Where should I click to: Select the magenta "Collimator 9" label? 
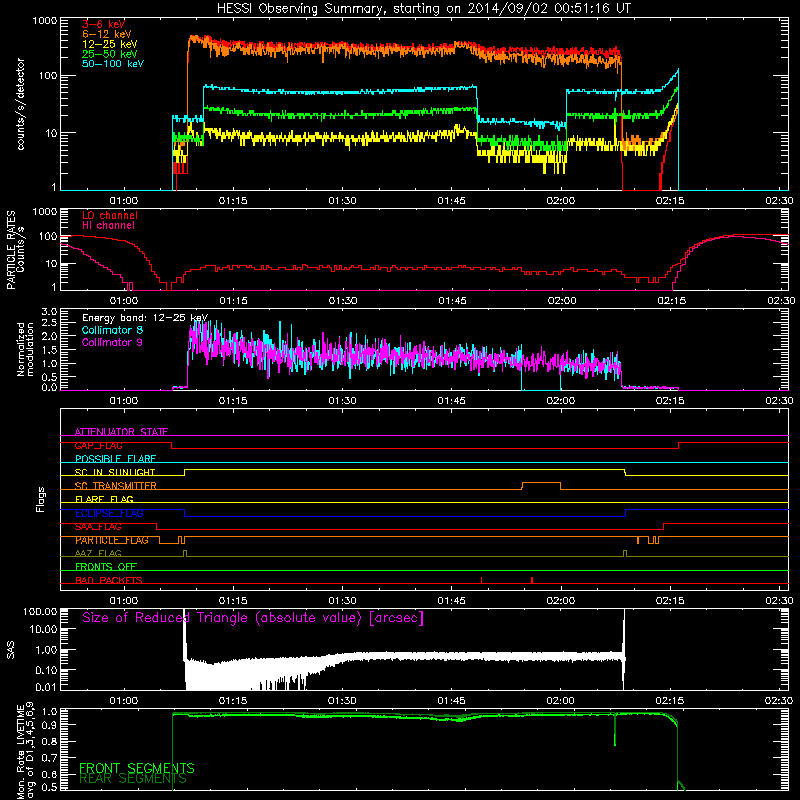point(112,342)
